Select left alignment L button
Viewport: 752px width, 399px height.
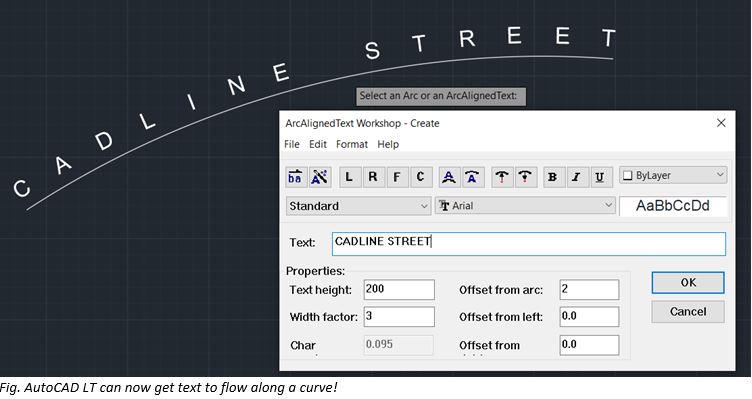click(x=350, y=177)
